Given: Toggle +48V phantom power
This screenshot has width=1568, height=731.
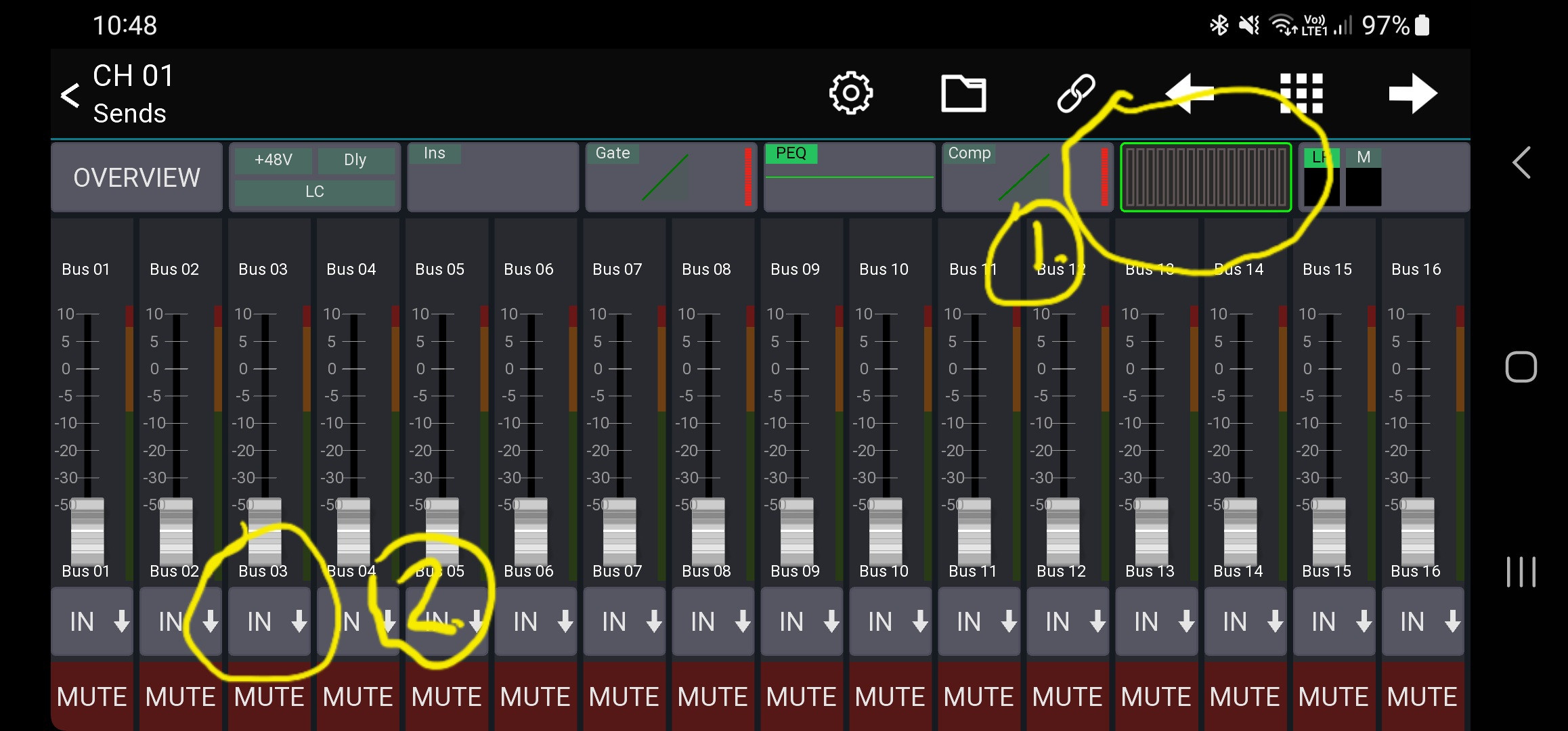Looking at the screenshot, I should [274, 160].
